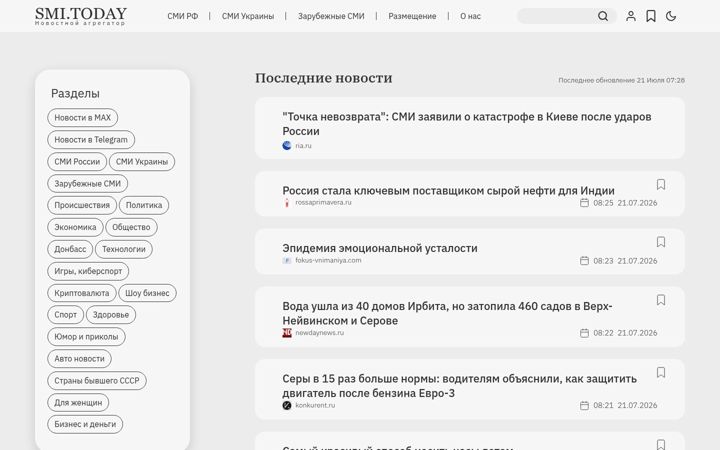The height and width of the screenshot is (450, 720).
Task: Select Технологии section tag
Action: pyautogui.click(x=124, y=249)
